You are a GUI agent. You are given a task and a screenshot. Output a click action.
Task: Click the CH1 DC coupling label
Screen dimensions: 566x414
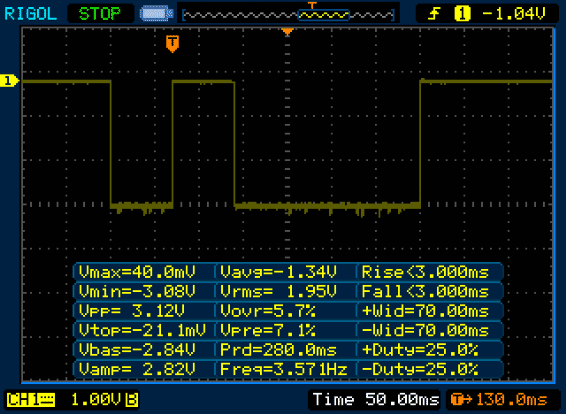(31, 400)
